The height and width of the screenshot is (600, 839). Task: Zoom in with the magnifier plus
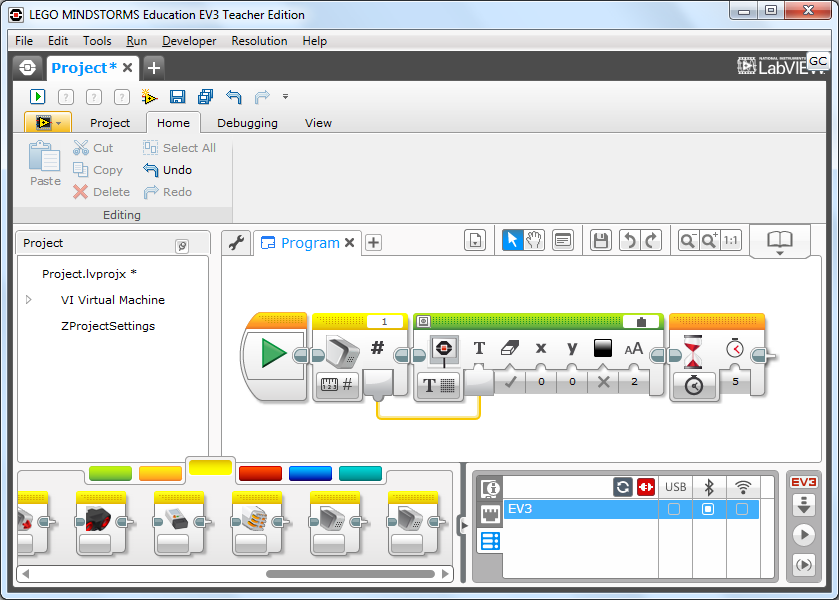point(710,240)
